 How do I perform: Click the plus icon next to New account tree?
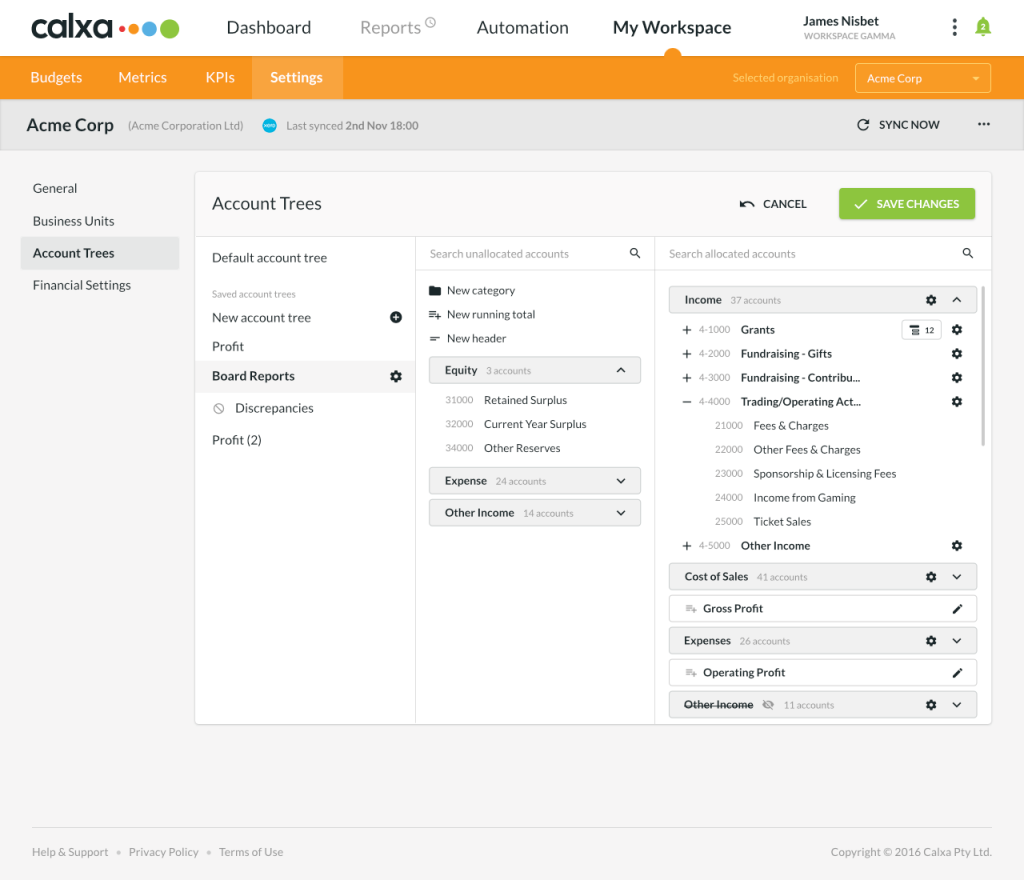pos(396,317)
